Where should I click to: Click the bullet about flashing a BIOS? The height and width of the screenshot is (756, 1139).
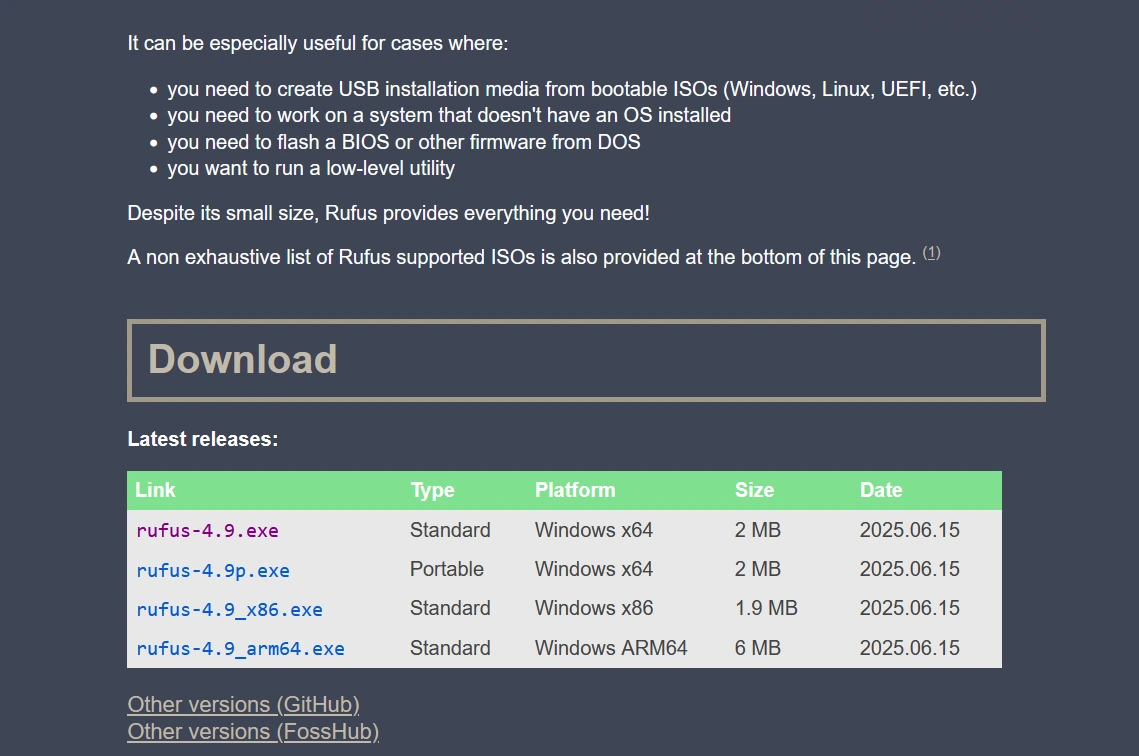[404, 142]
